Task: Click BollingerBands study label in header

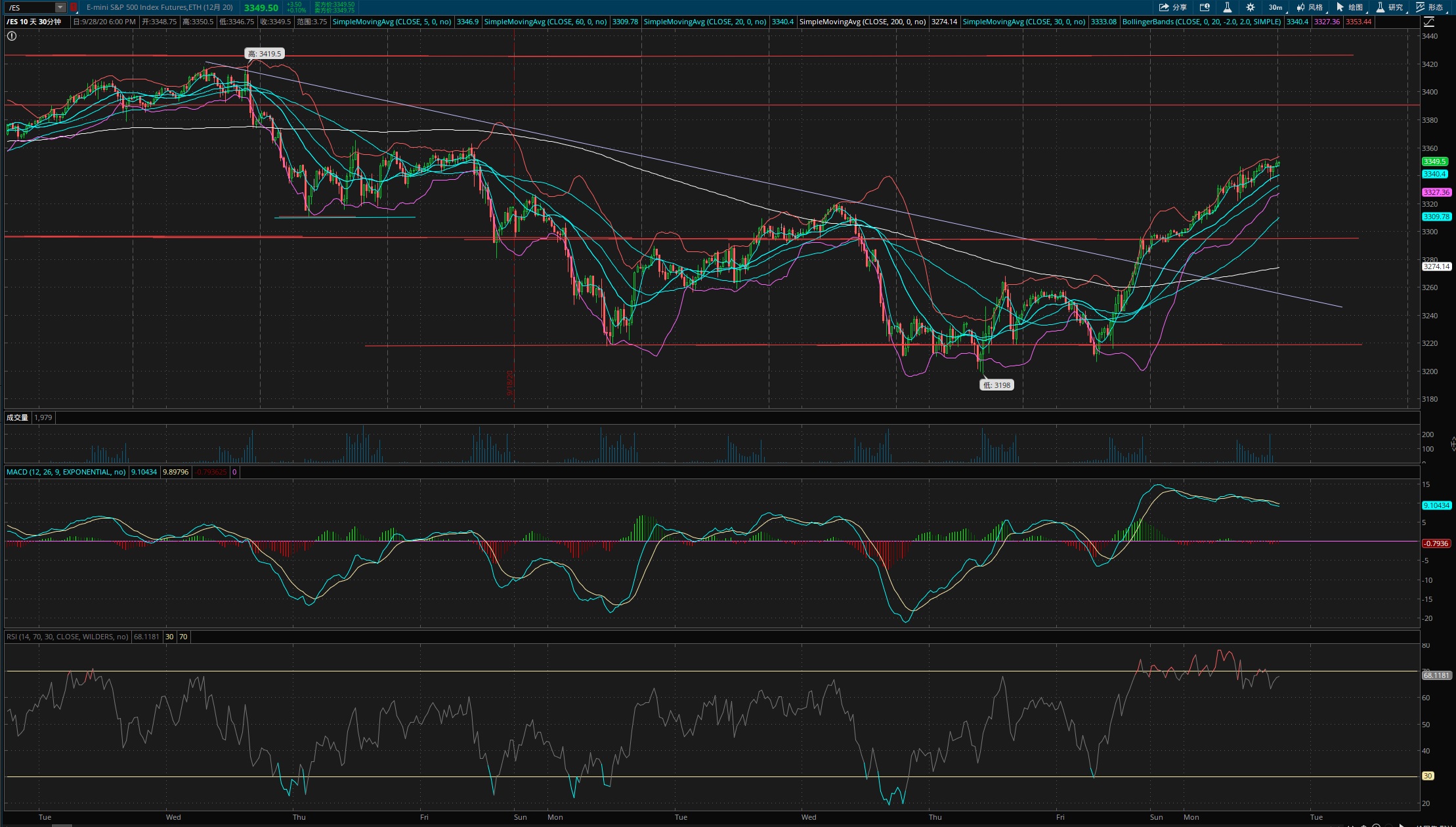Action: click(1201, 22)
